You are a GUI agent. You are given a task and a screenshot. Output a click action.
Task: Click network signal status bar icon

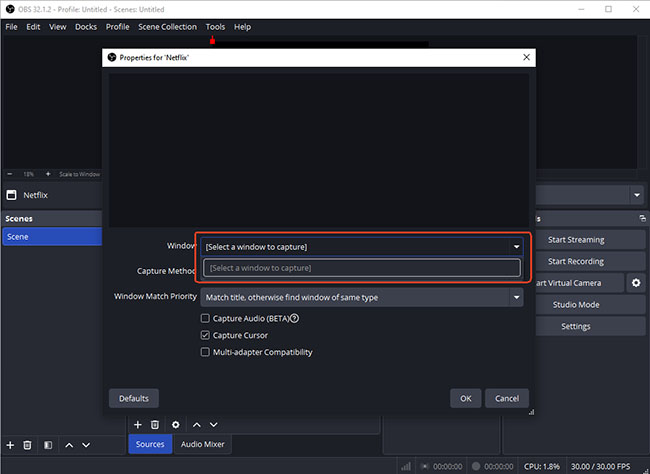pos(406,467)
